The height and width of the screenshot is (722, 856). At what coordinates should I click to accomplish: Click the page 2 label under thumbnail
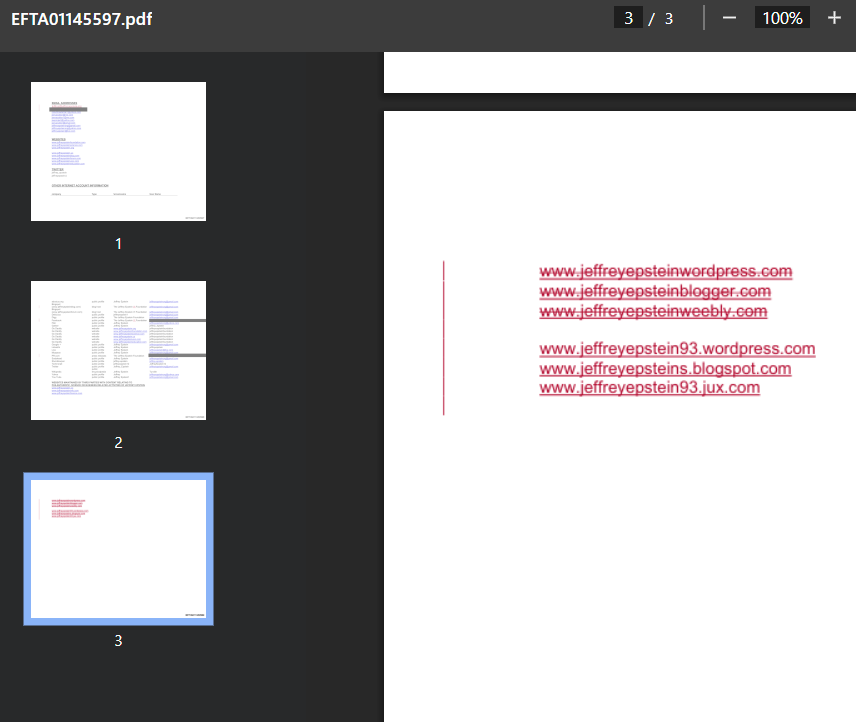click(x=118, y=443)
